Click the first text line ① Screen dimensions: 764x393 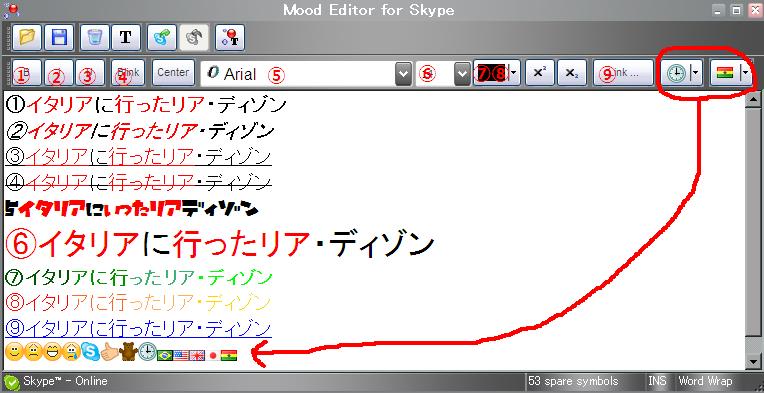coord(146,105)
